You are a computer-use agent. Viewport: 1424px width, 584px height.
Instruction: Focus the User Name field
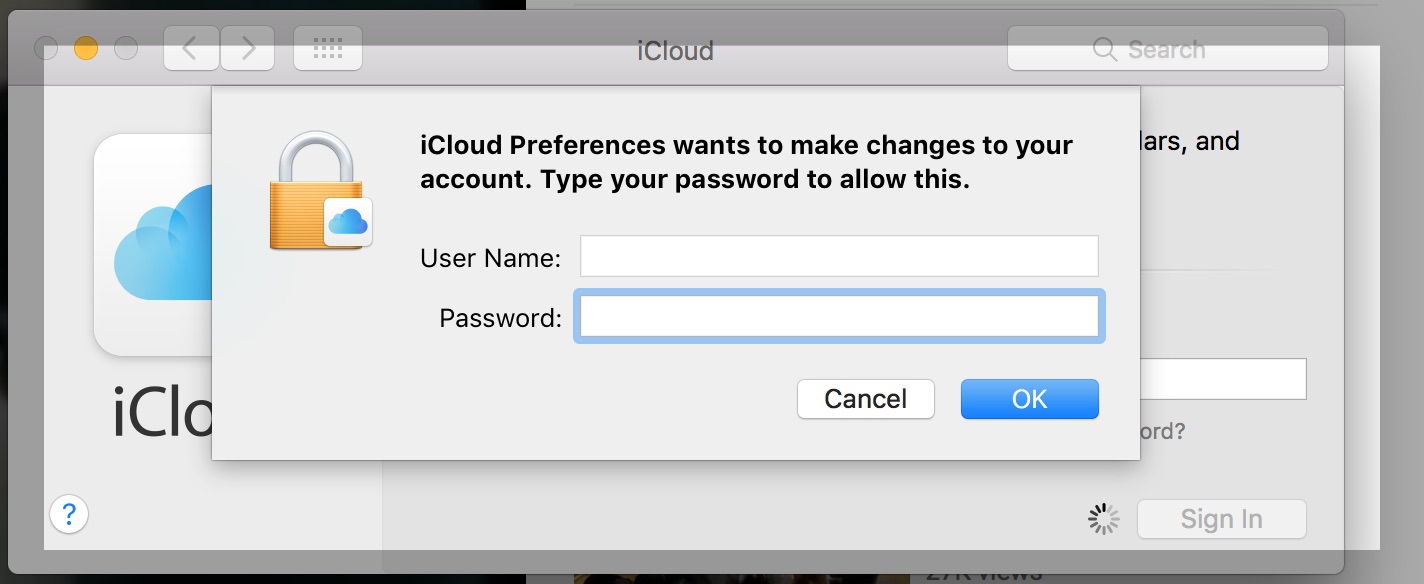click(839, 257)
